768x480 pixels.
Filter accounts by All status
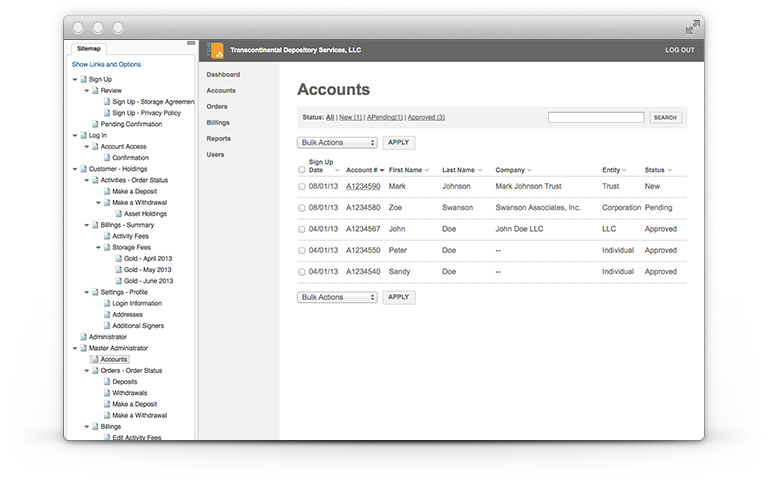330,118
